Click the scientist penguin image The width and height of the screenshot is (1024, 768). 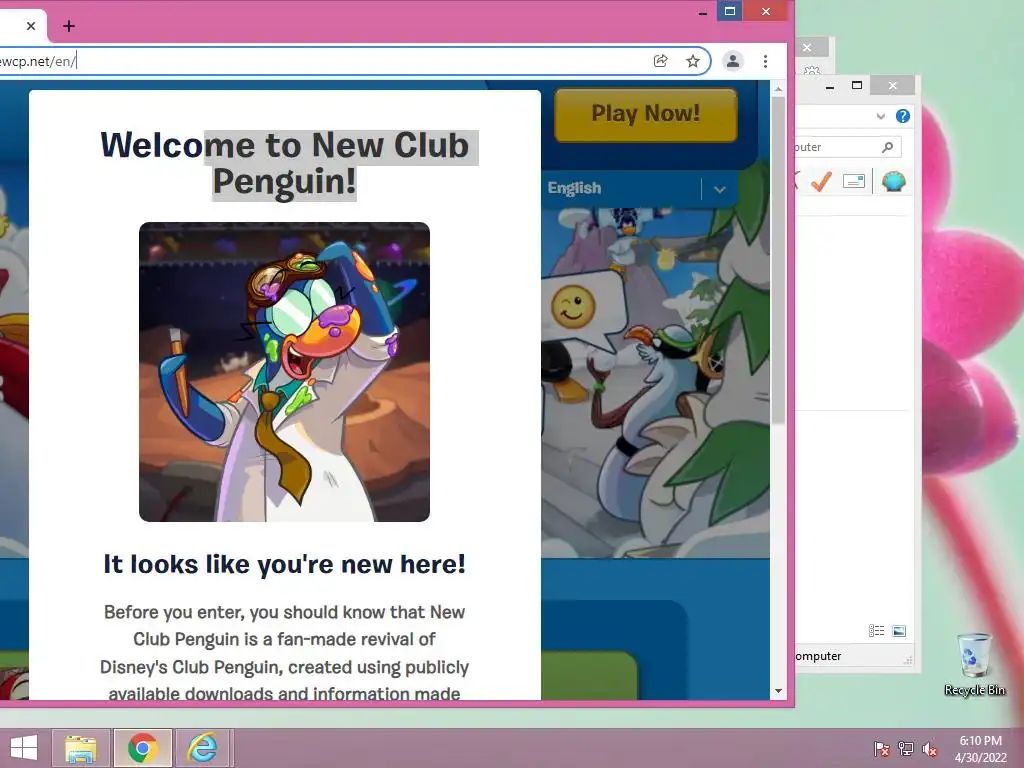tap(284, 372)
